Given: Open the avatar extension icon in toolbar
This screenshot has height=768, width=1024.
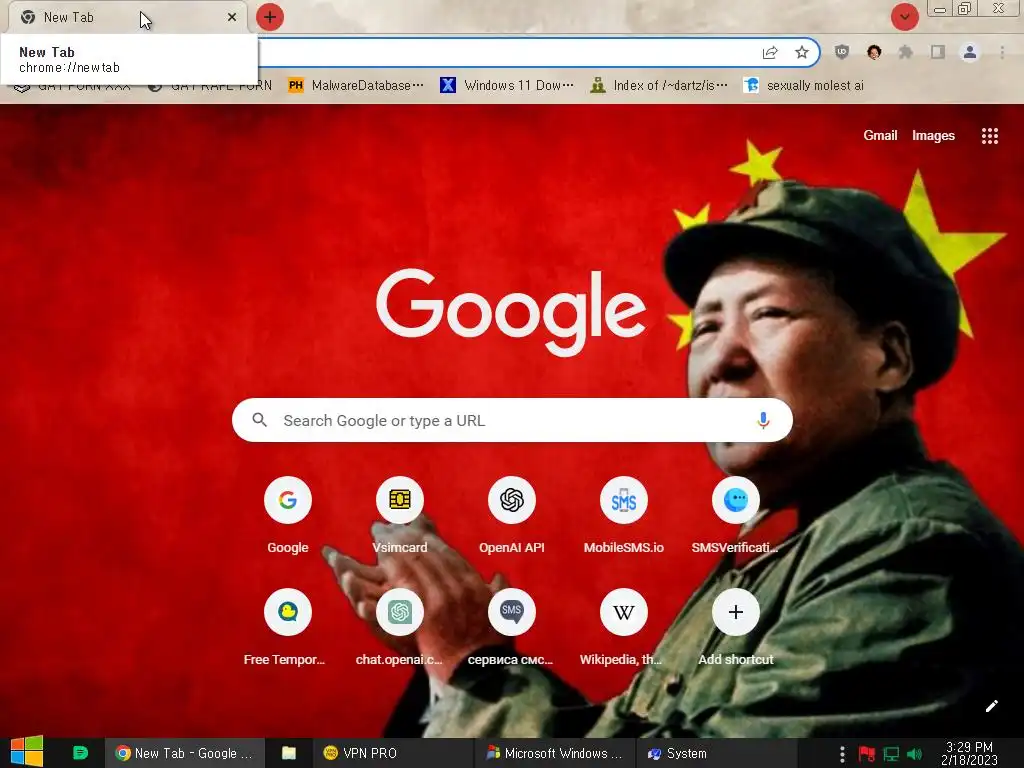Looking at the screenshot, I should coord(874,53).
